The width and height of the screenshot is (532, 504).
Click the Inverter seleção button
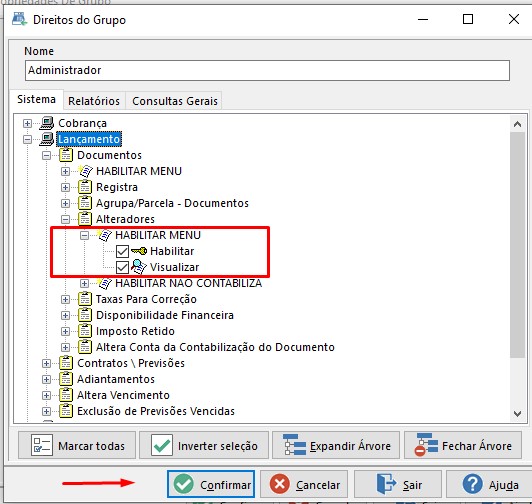click(x=204, y=445)
